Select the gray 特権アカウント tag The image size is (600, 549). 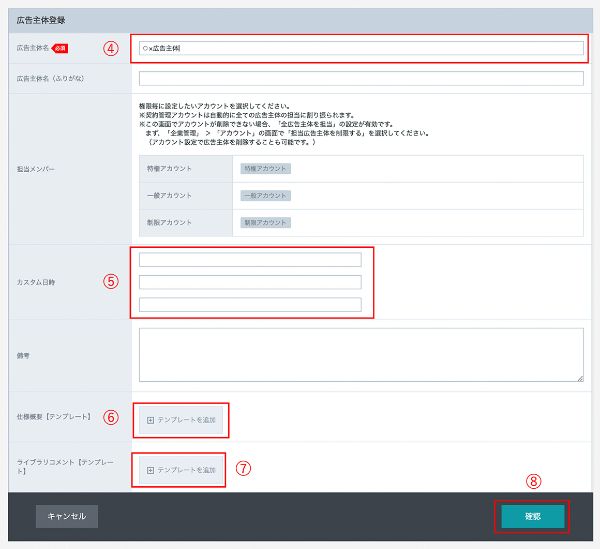point(265,169)
